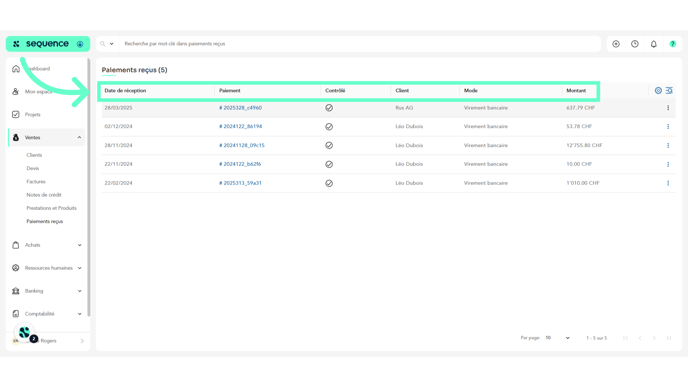
Task: Open the column filter settings icon
Action: (x=669, y=90)
